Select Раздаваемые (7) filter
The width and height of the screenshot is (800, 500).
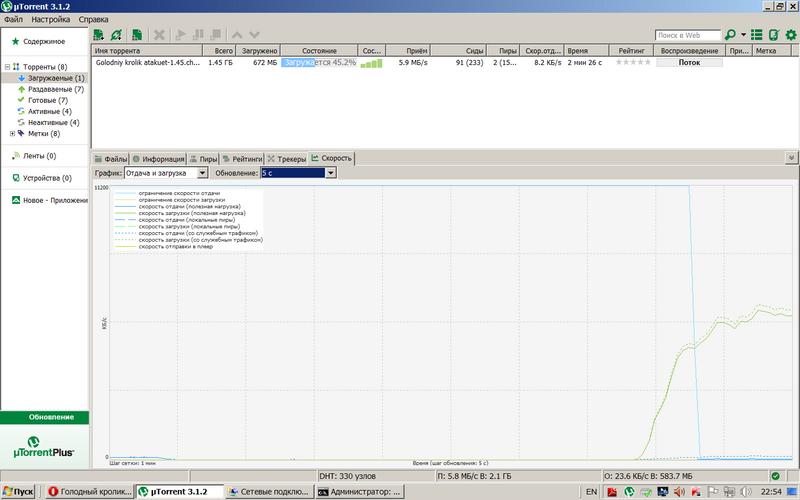(56, 89)
